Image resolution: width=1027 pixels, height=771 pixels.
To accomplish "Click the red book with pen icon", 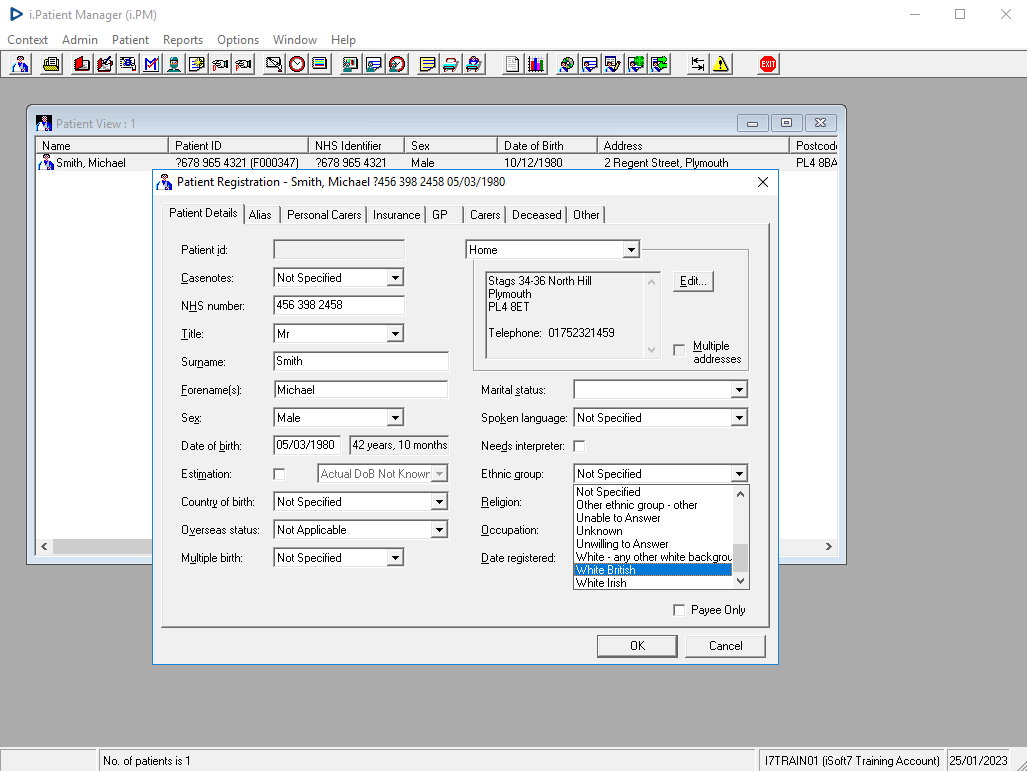I will (x=105, y=64).
